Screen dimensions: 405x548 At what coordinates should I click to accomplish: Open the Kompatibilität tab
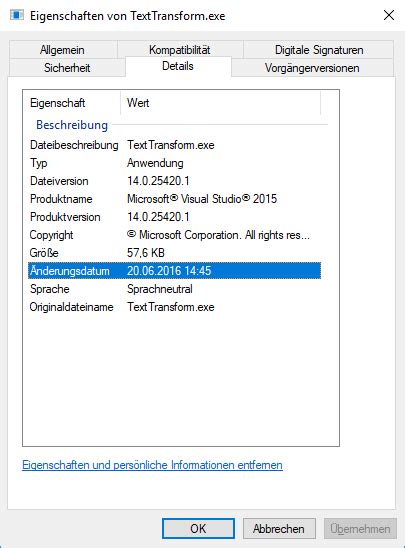(180, 49)
